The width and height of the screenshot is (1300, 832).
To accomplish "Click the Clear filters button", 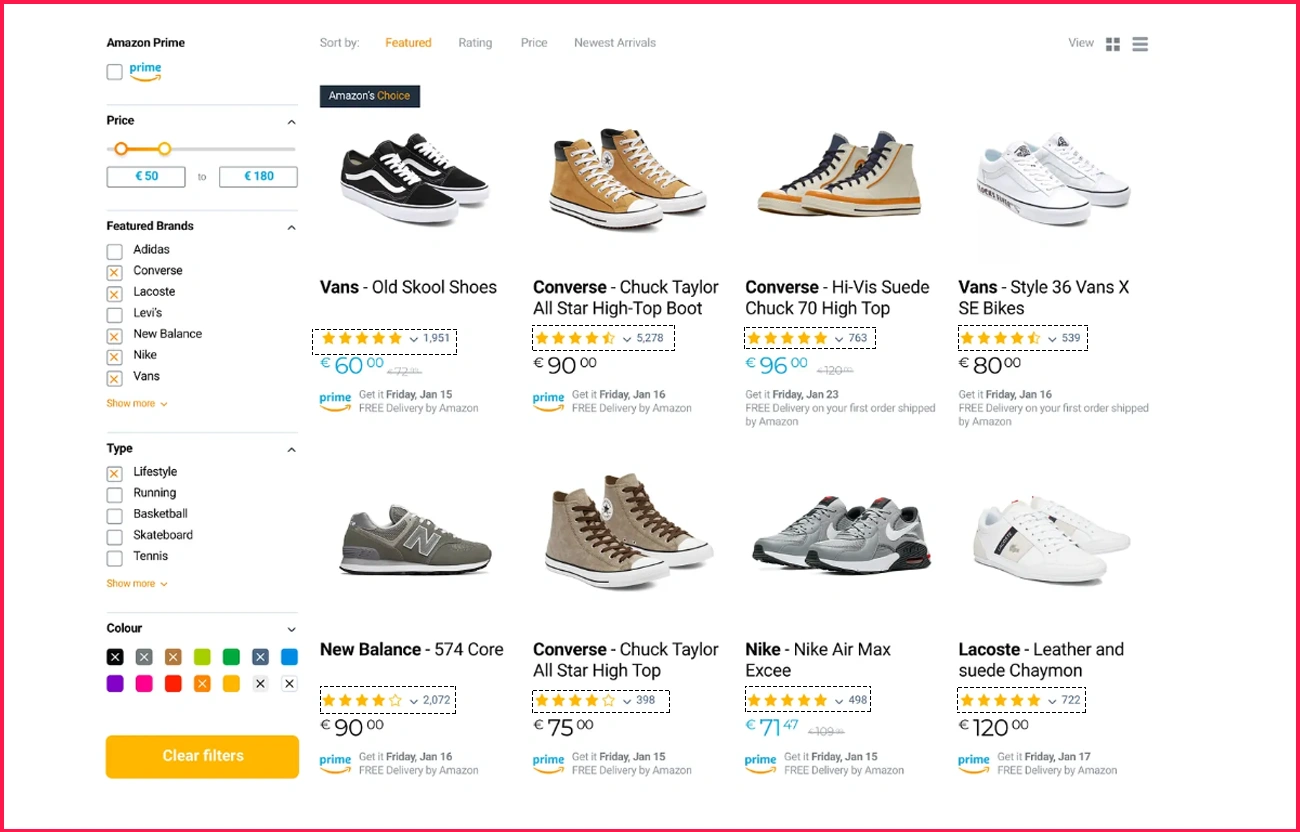I will coord(202,756).
